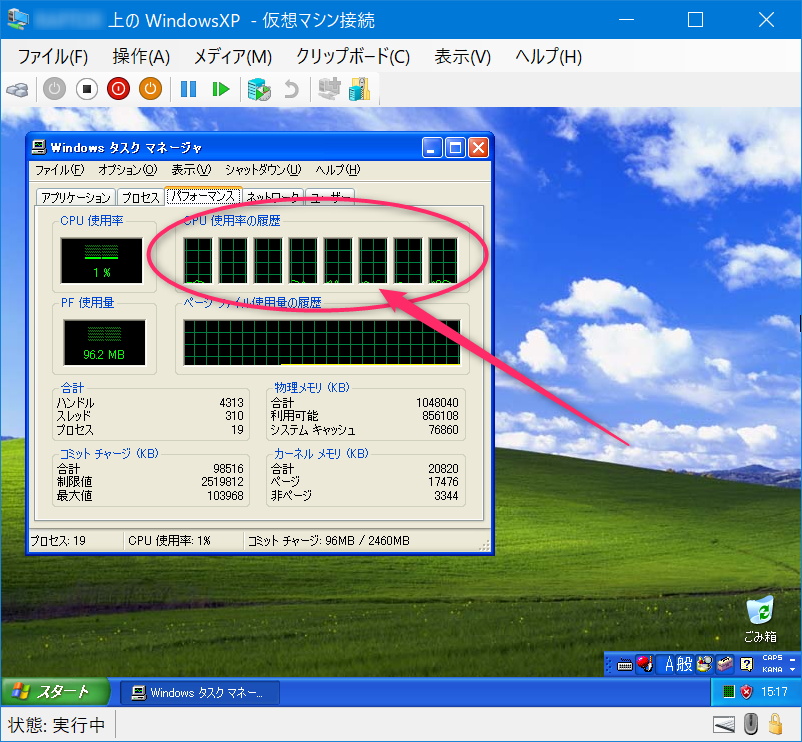
Task: Click the keyboard icon in the language bar
Action: pos(625,665)
